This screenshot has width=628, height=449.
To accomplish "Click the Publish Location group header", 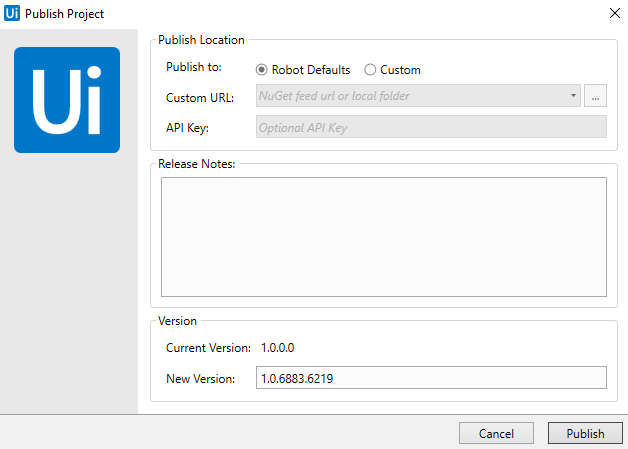I will (201, 40).
